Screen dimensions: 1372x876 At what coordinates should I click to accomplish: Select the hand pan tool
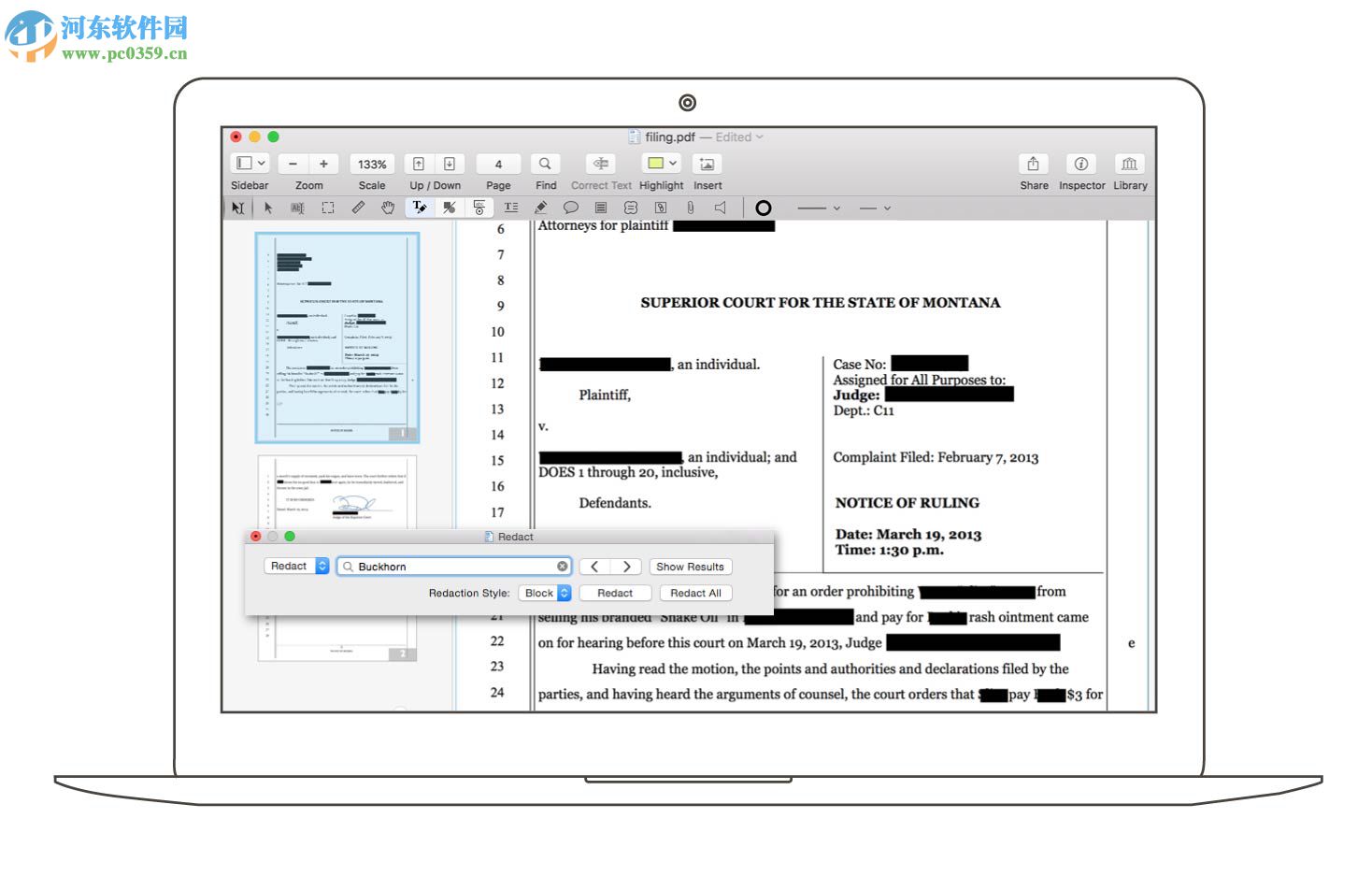[x=388, y=208]
